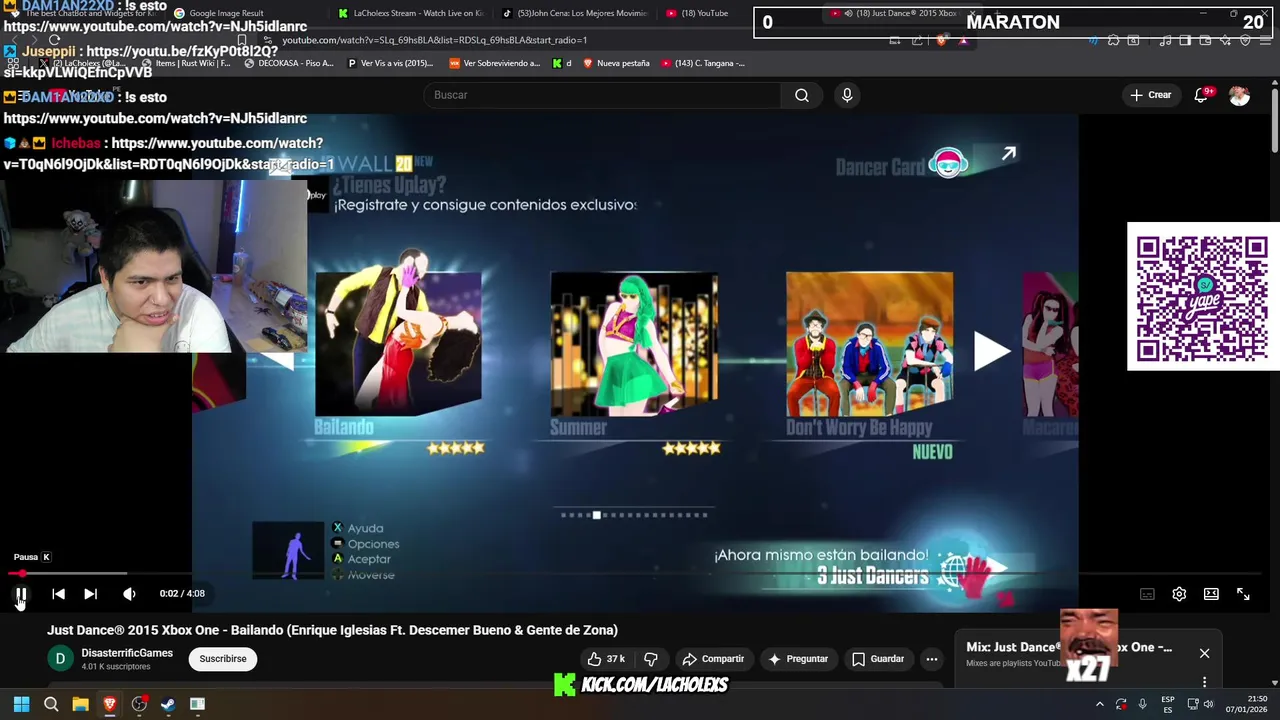Open the Ver Sobreviviendo bookmark
Image resolution: width=1280 pixels, height=720 pixels.
pos(494,63)
